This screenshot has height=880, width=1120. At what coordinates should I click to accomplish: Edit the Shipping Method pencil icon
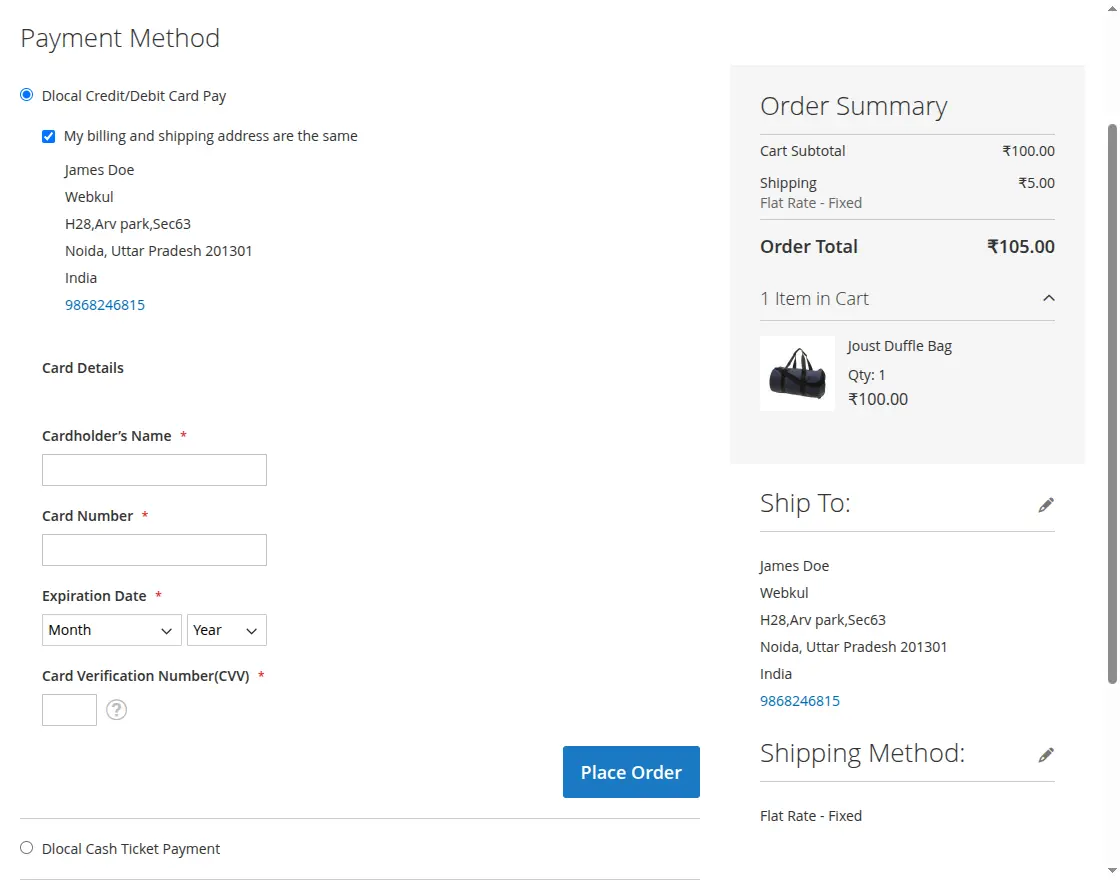[x=1046, y=755]
